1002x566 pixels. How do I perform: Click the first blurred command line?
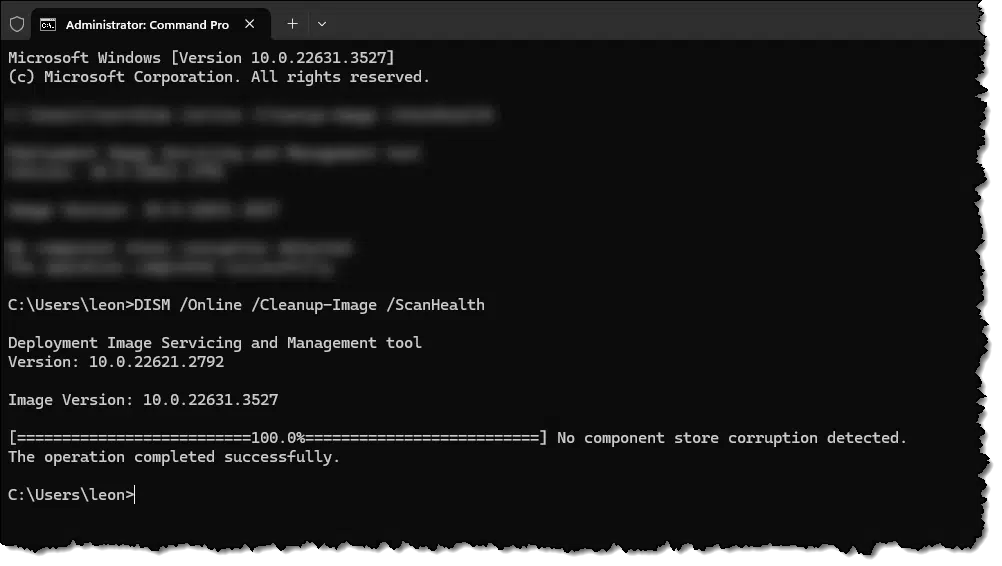(x=249, y=116)
